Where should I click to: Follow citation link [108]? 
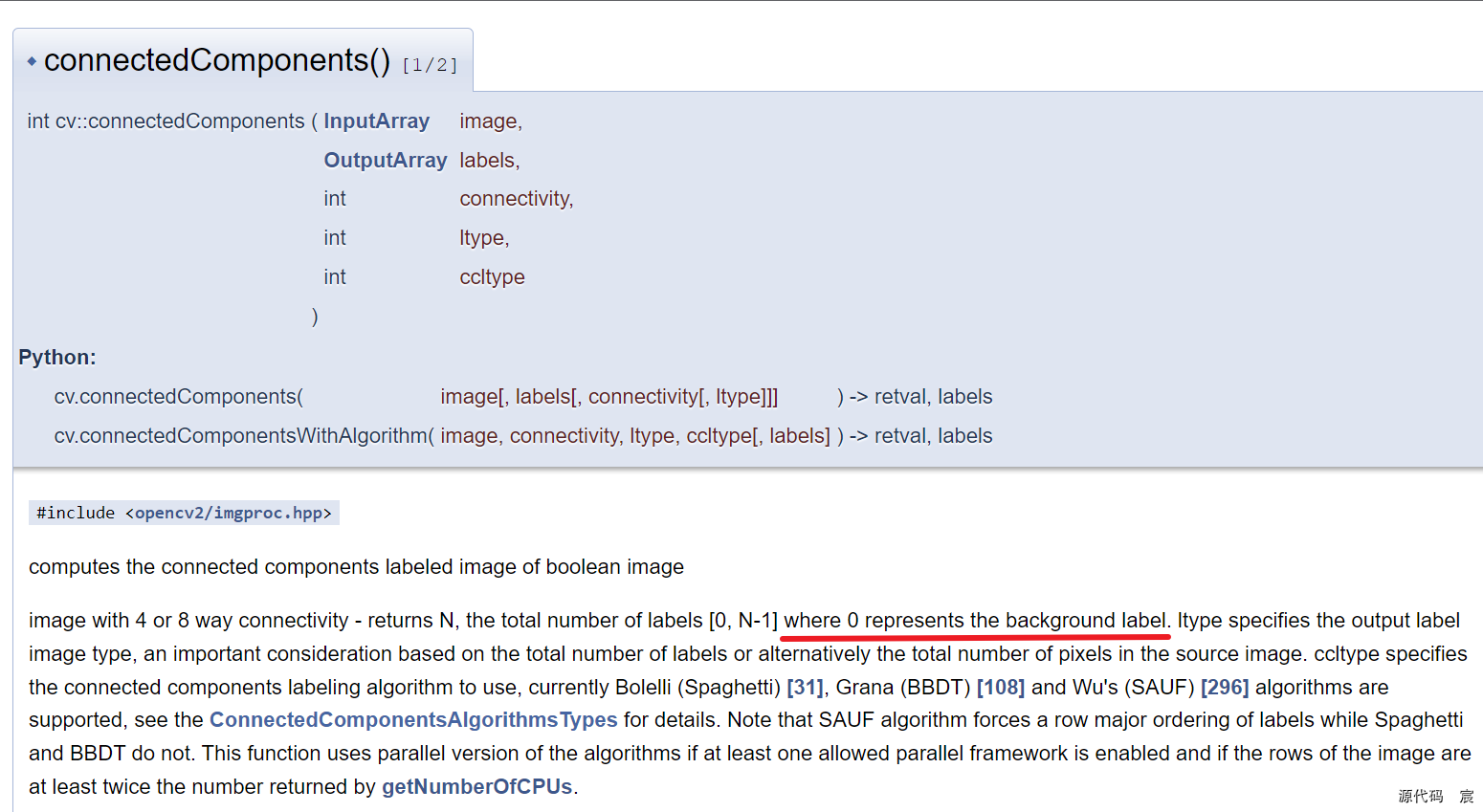[x=1000, y=687]
